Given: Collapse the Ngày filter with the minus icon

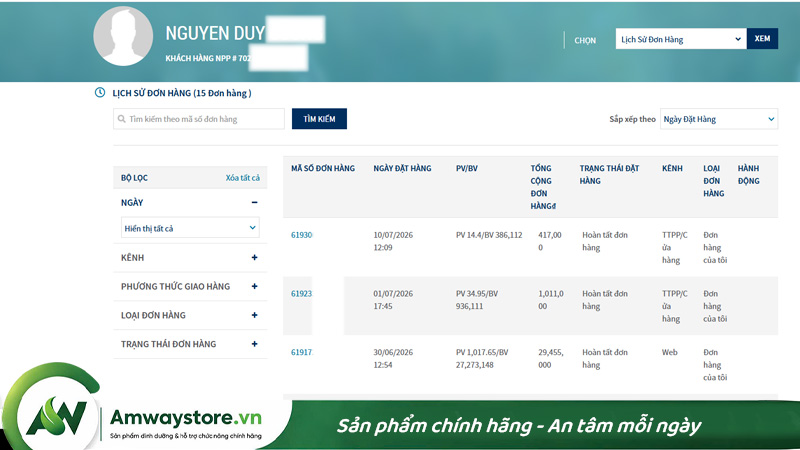Looking at the screenshot, I should pos(254,203).
